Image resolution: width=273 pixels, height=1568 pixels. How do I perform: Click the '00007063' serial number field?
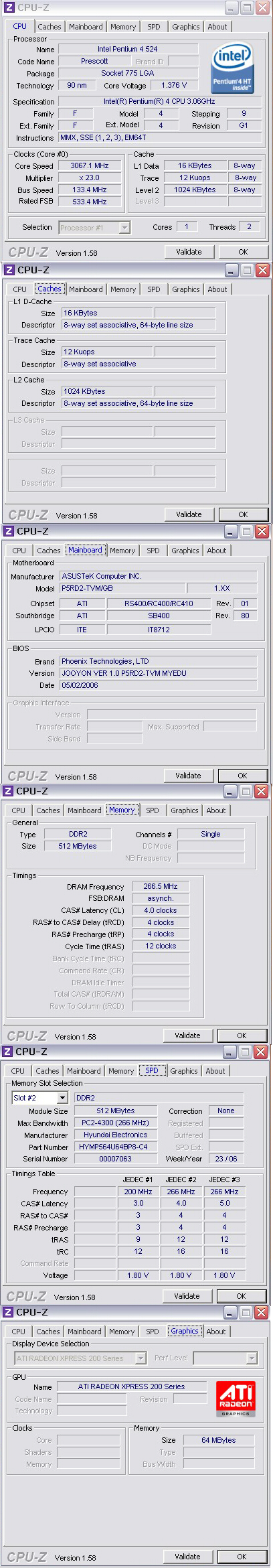coord(116,1159)
